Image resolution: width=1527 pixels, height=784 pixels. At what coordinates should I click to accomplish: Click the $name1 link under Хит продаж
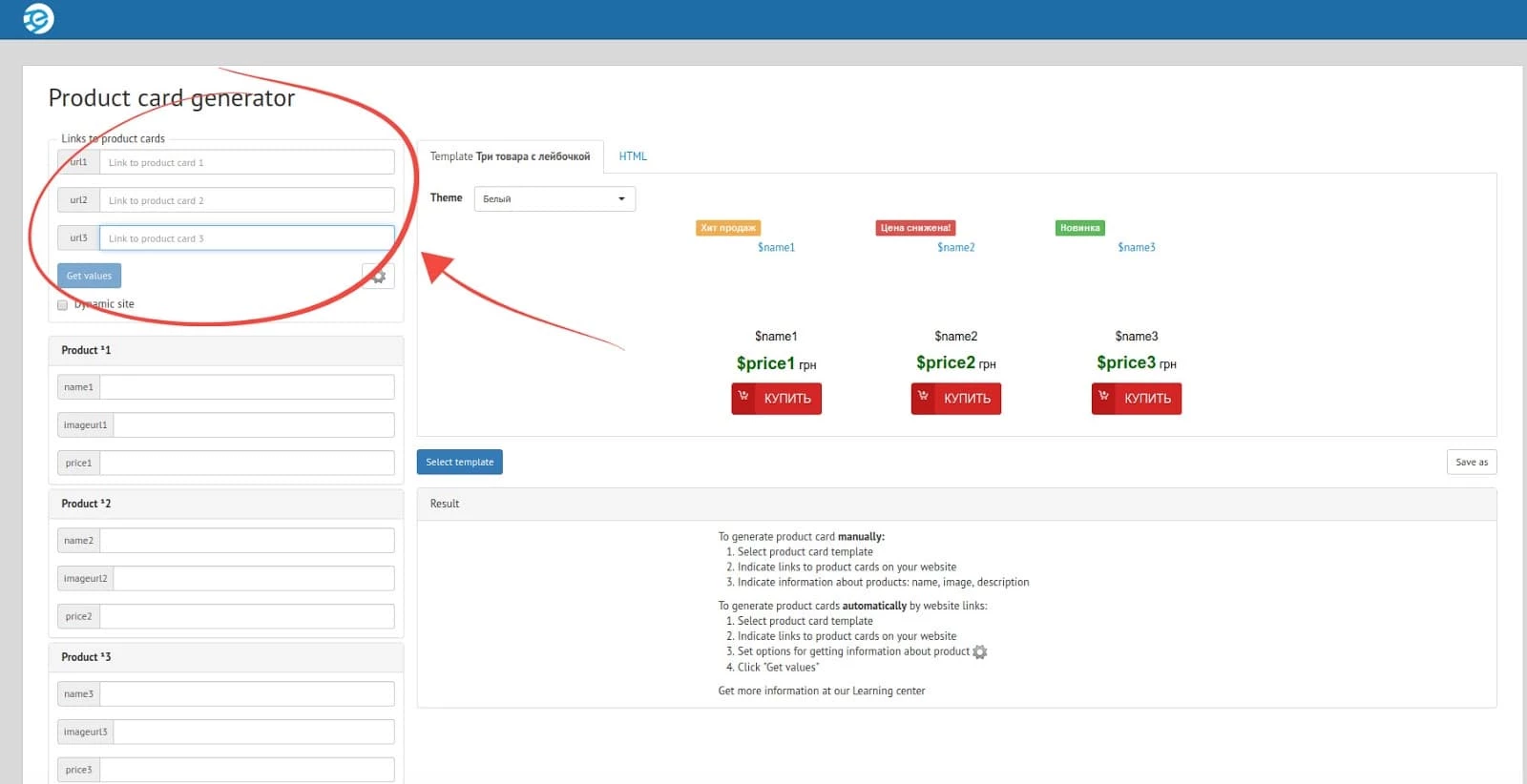(x=776, y=247)
